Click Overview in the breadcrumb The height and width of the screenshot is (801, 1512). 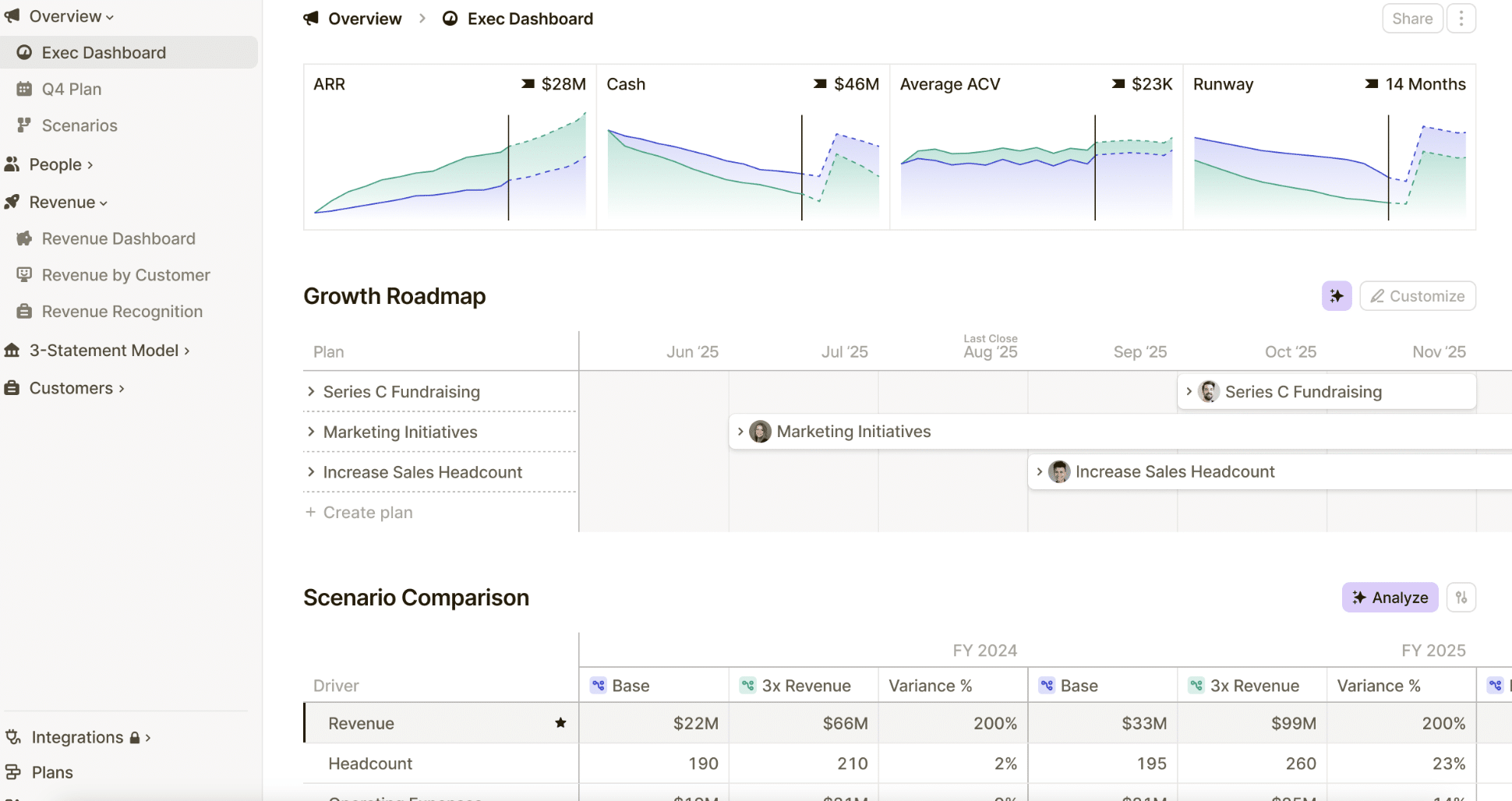pyautogui.click(x=365, y=19)
